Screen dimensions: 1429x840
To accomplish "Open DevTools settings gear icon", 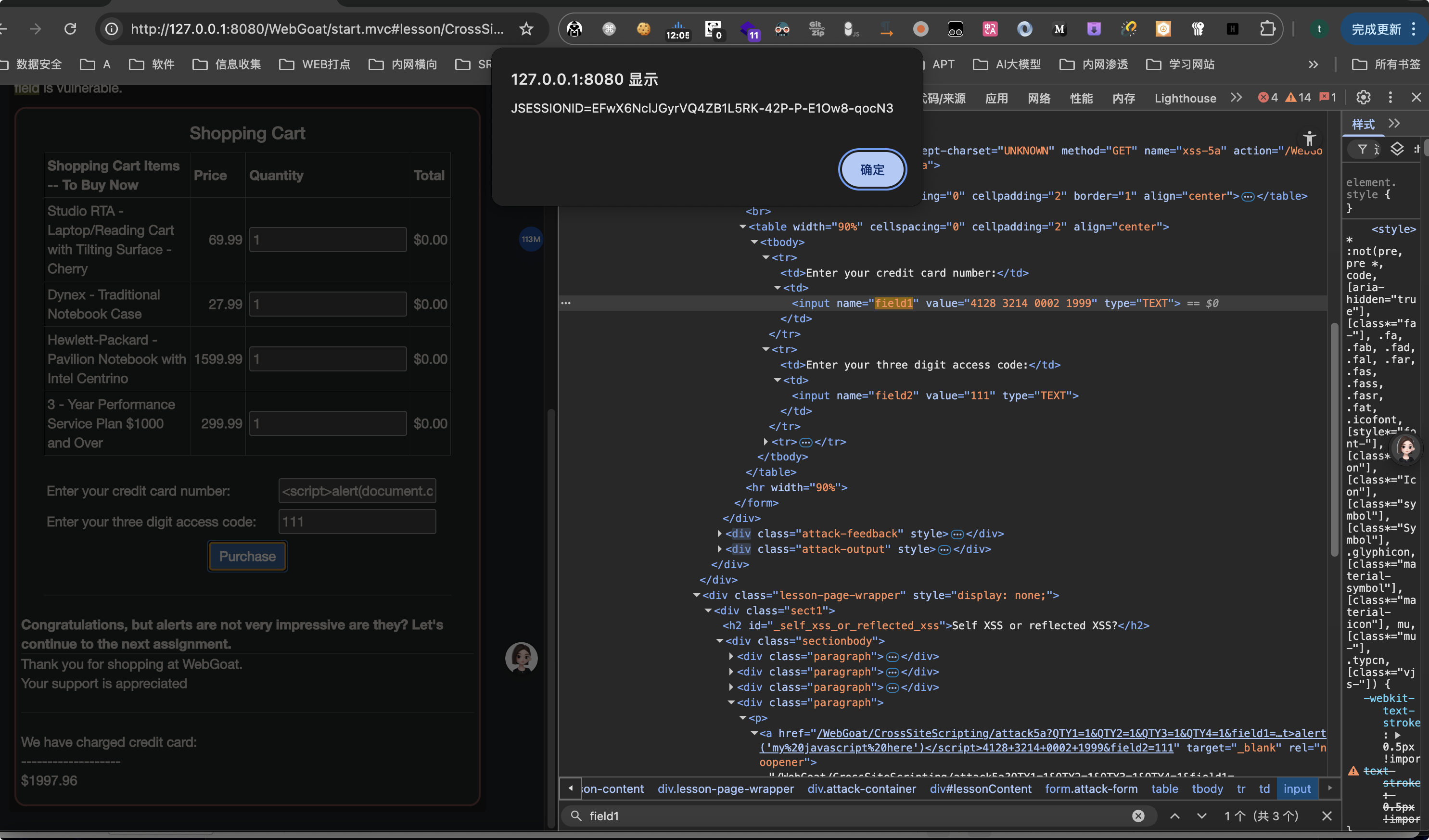I will (x=1363, y=98).
